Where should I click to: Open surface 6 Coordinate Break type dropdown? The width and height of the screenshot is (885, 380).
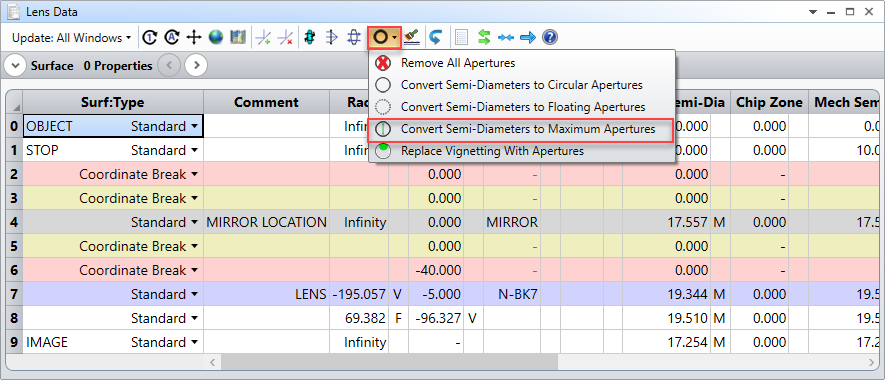(195, 270)
